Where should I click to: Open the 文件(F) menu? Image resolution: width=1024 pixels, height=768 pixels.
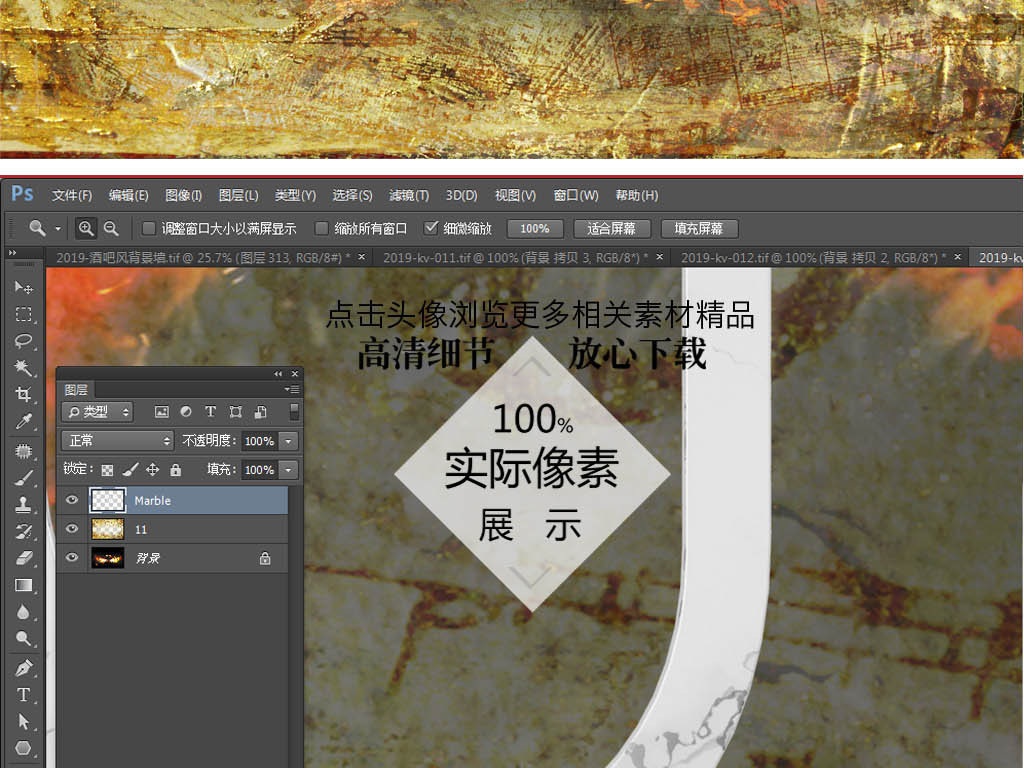72,195
